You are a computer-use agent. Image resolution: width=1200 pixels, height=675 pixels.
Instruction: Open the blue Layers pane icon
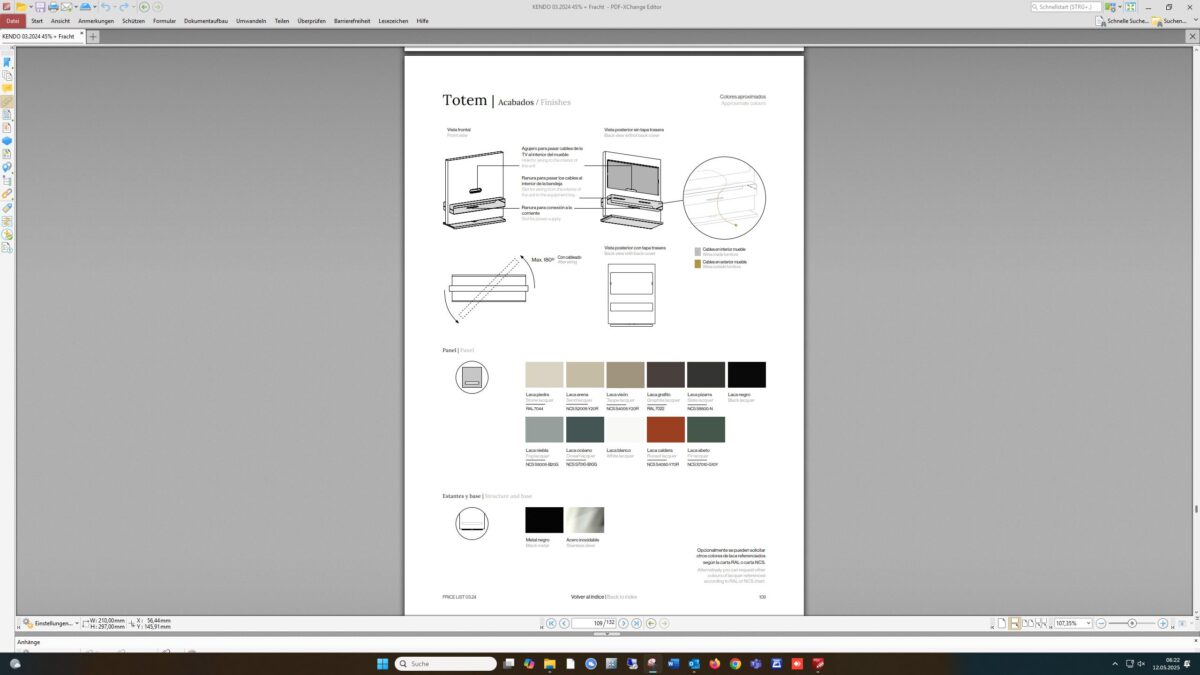(x=7, y=140)
